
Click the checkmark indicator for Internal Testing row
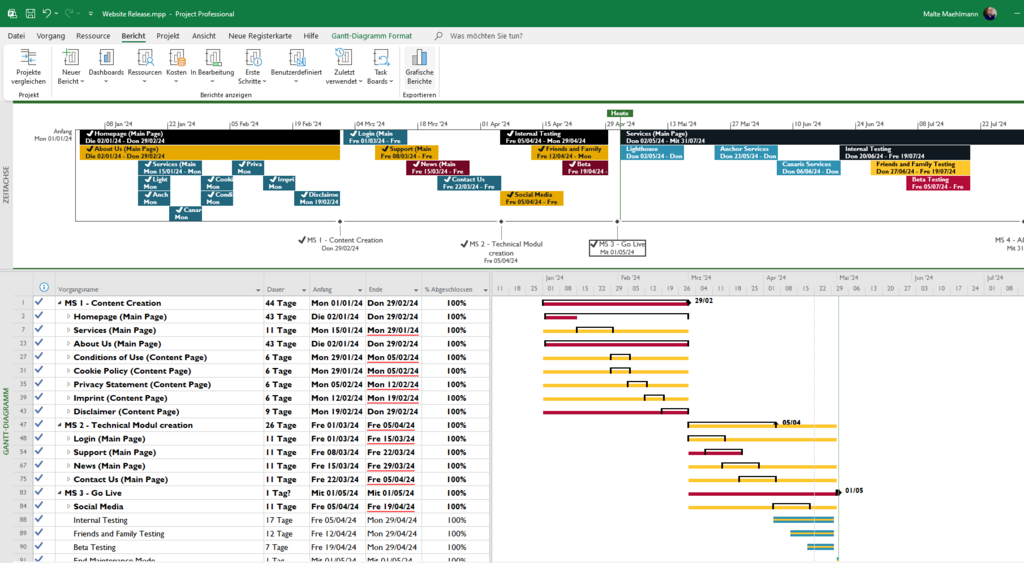(x=39, y=520)
